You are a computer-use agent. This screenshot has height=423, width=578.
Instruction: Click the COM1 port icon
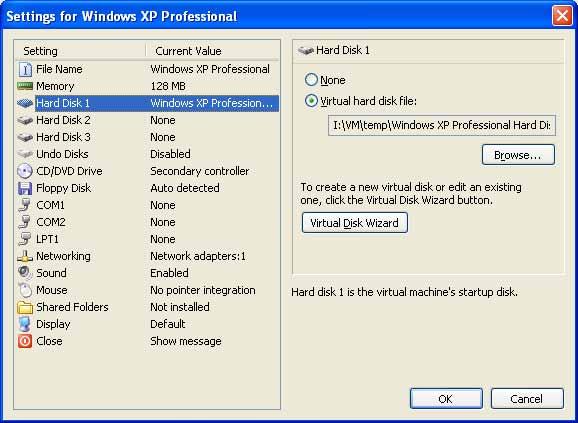pyautogui.click(x=25, y=205)
